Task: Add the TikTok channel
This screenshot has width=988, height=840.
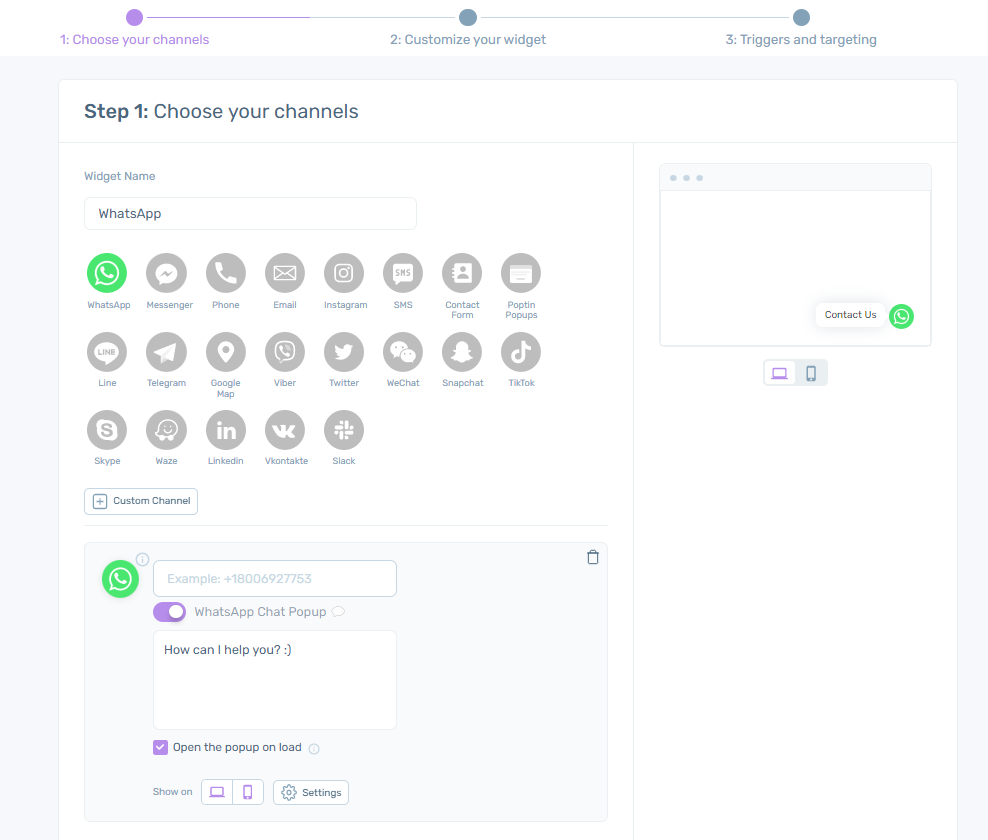Action: click(521, 352)
